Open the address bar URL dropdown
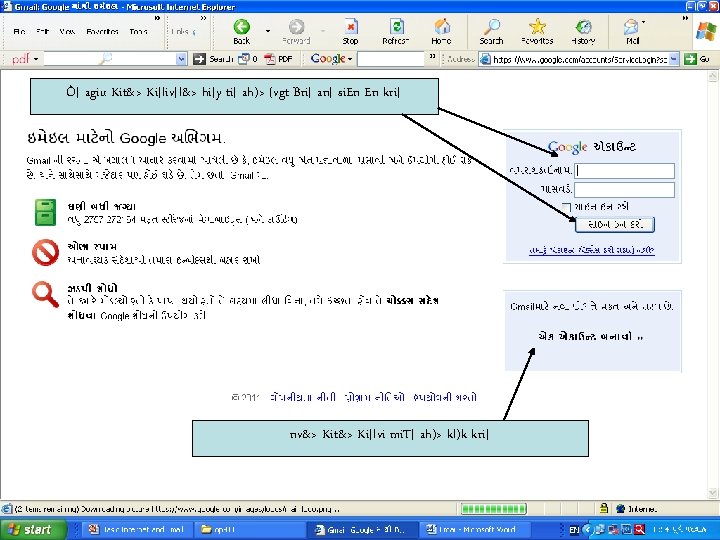Viewport: 720px width, 540px height. point(674,59)
